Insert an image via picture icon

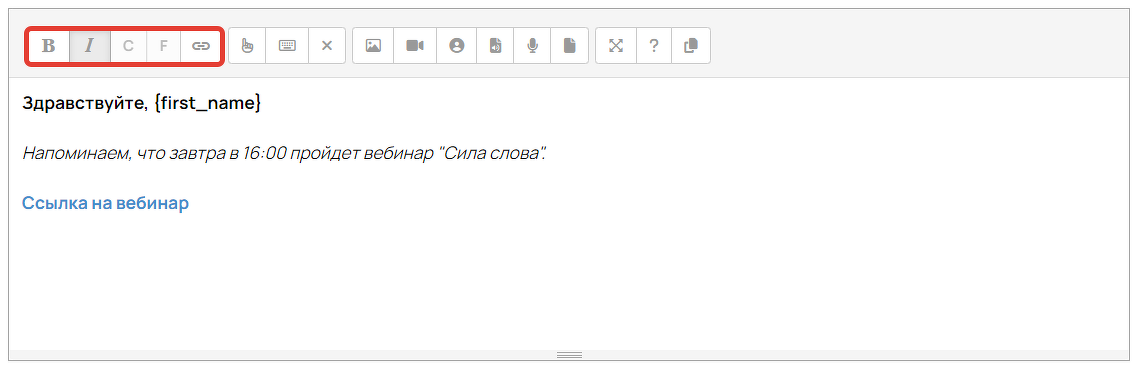(x=373, y=46)
